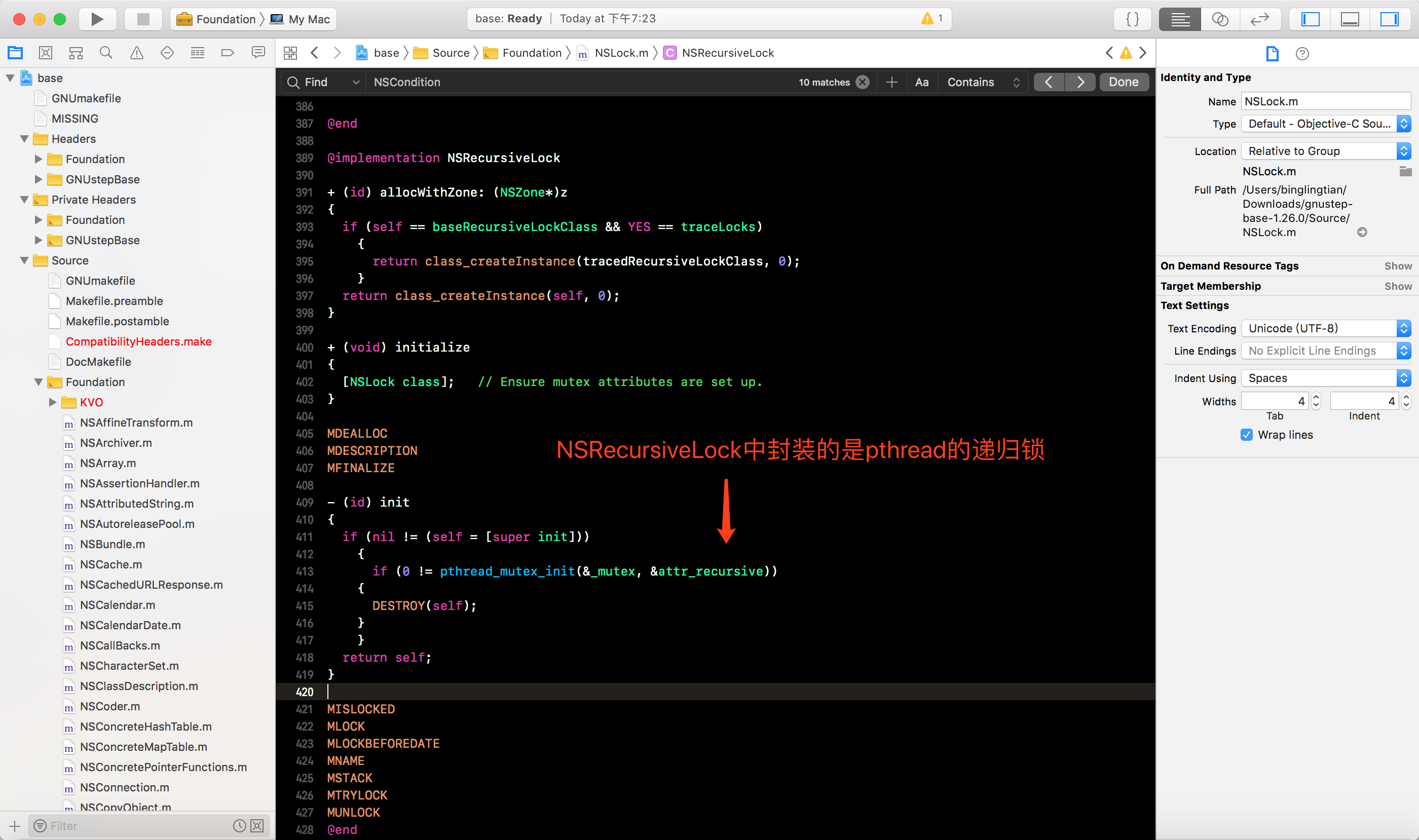The height and width of the screenshot is (840, 1419).
Task: Show the project navigator
Action: [15, 53]
